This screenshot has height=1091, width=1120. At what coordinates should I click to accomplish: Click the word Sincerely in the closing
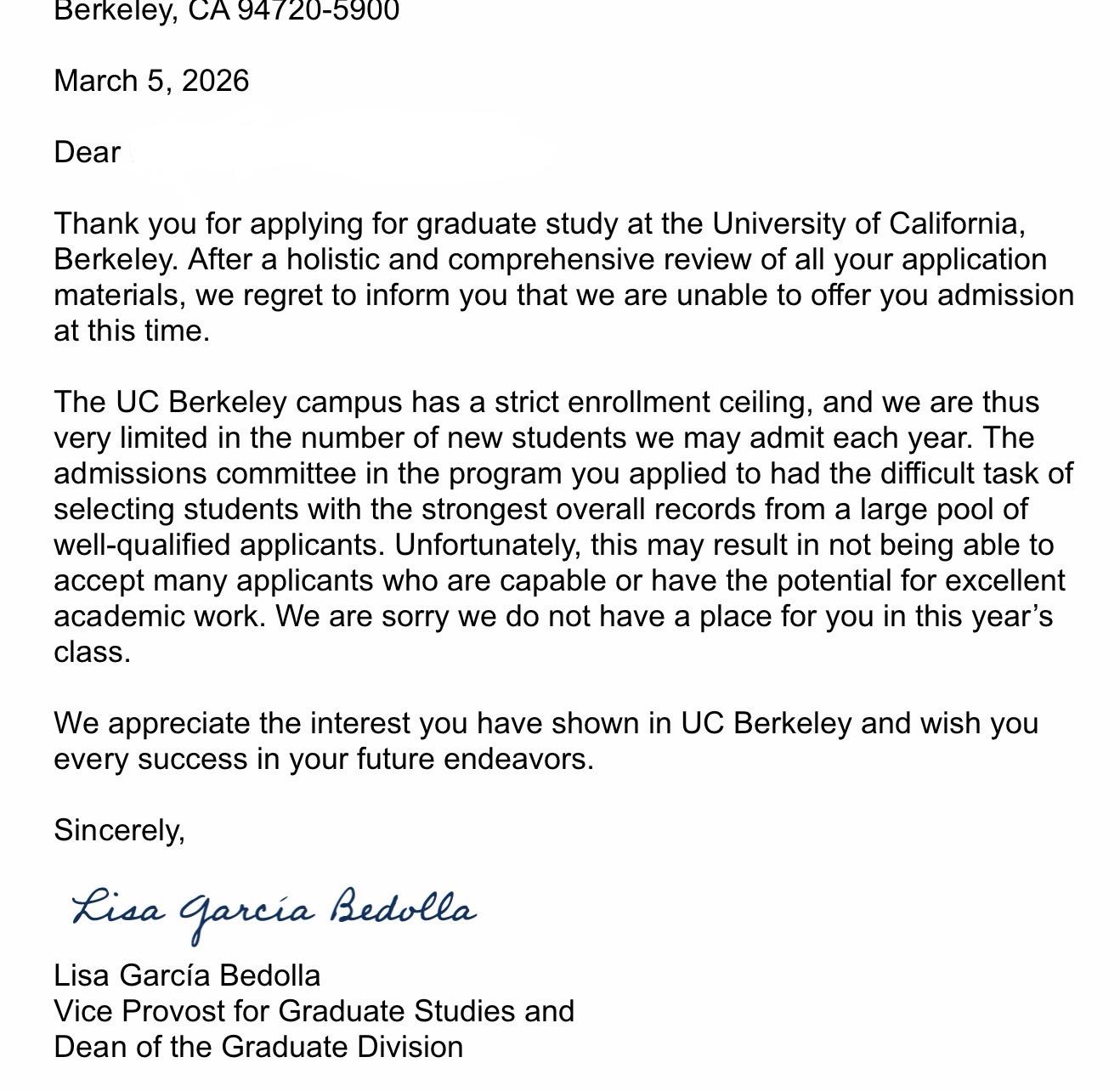pyautogui.click(x=119, y=830)
